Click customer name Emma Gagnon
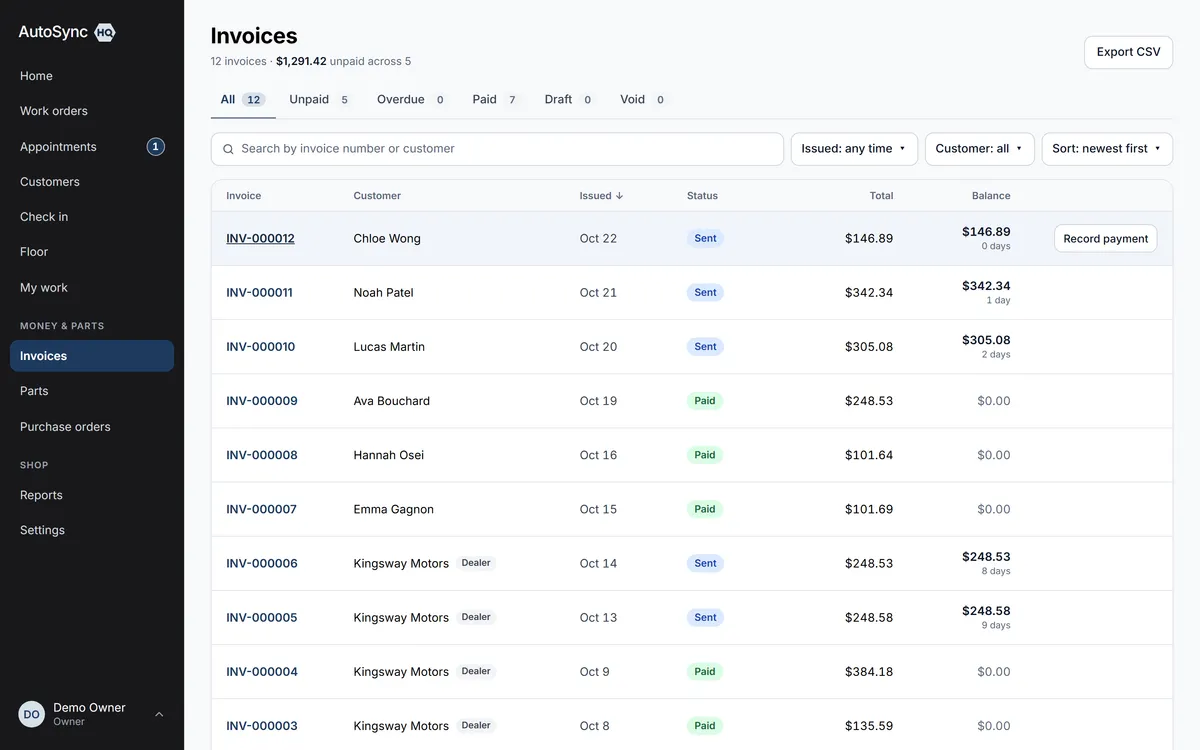 (393, 509)
